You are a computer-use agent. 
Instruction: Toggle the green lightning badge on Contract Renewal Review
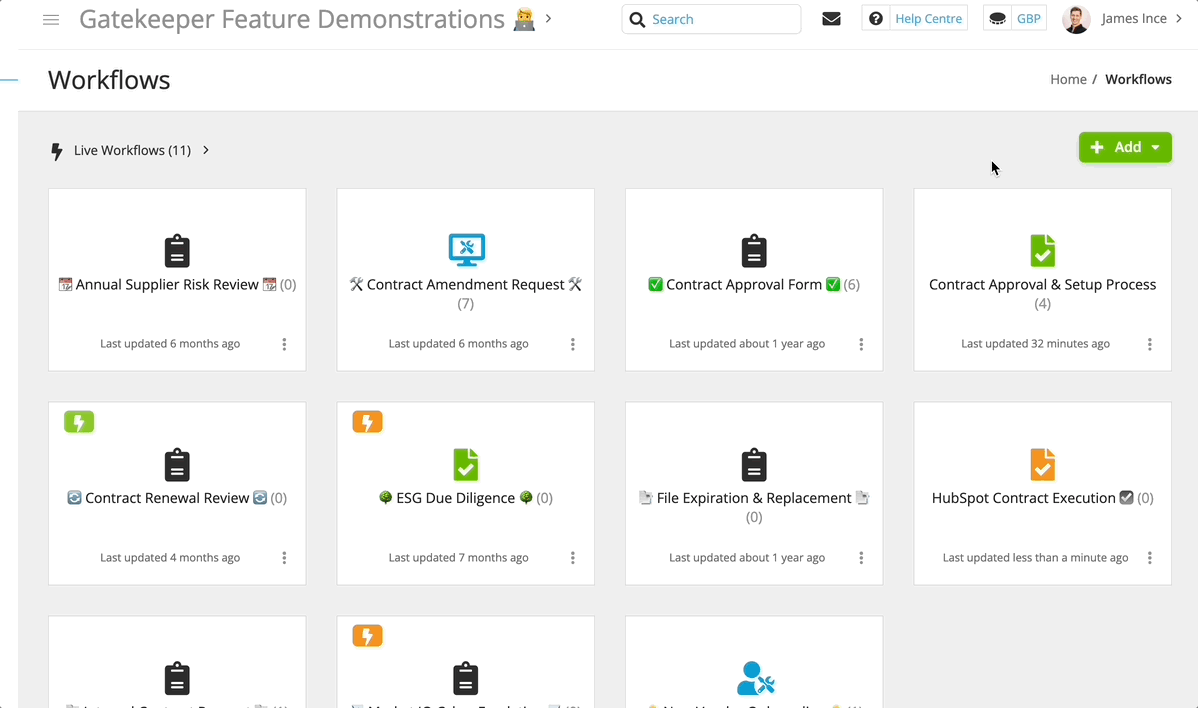(x=79, y=422)
